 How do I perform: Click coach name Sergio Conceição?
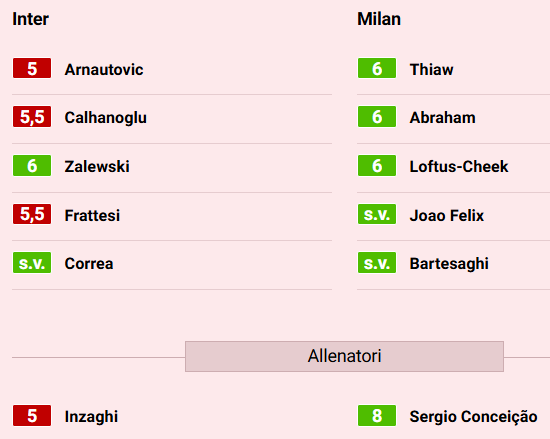click(474, 417)
